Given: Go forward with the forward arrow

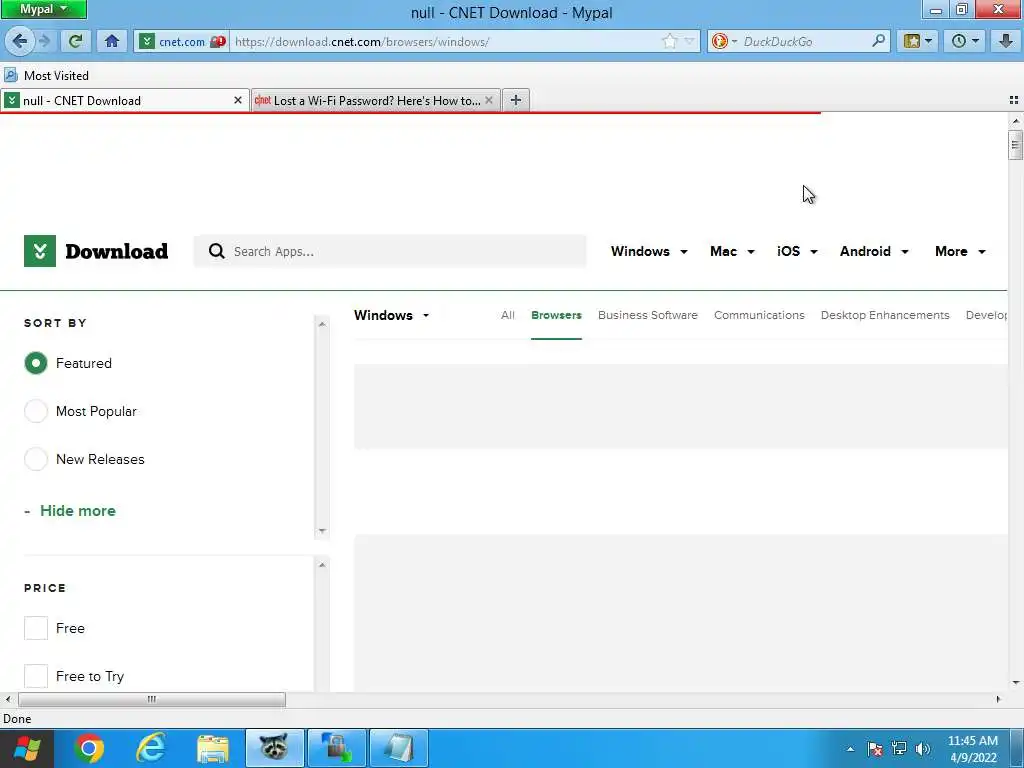Looking at the screenshot, I should point(44,41).
